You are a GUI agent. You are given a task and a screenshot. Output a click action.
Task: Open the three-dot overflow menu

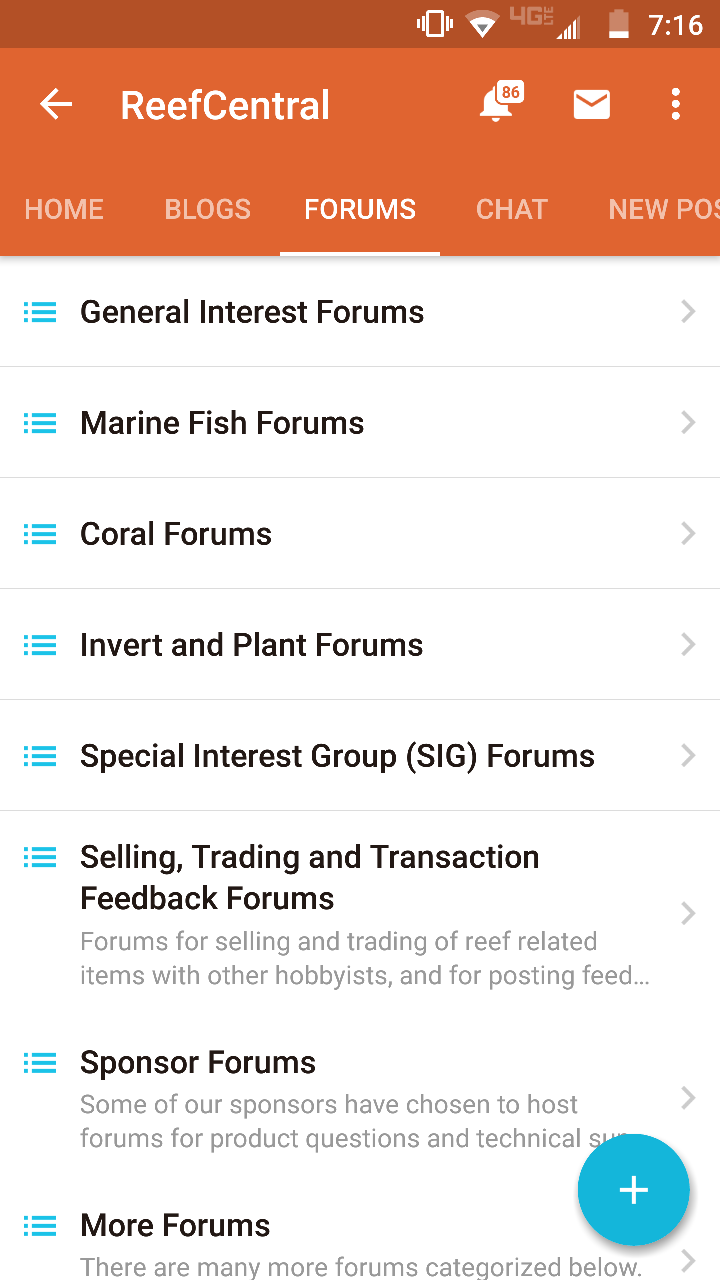click(676, 104)
